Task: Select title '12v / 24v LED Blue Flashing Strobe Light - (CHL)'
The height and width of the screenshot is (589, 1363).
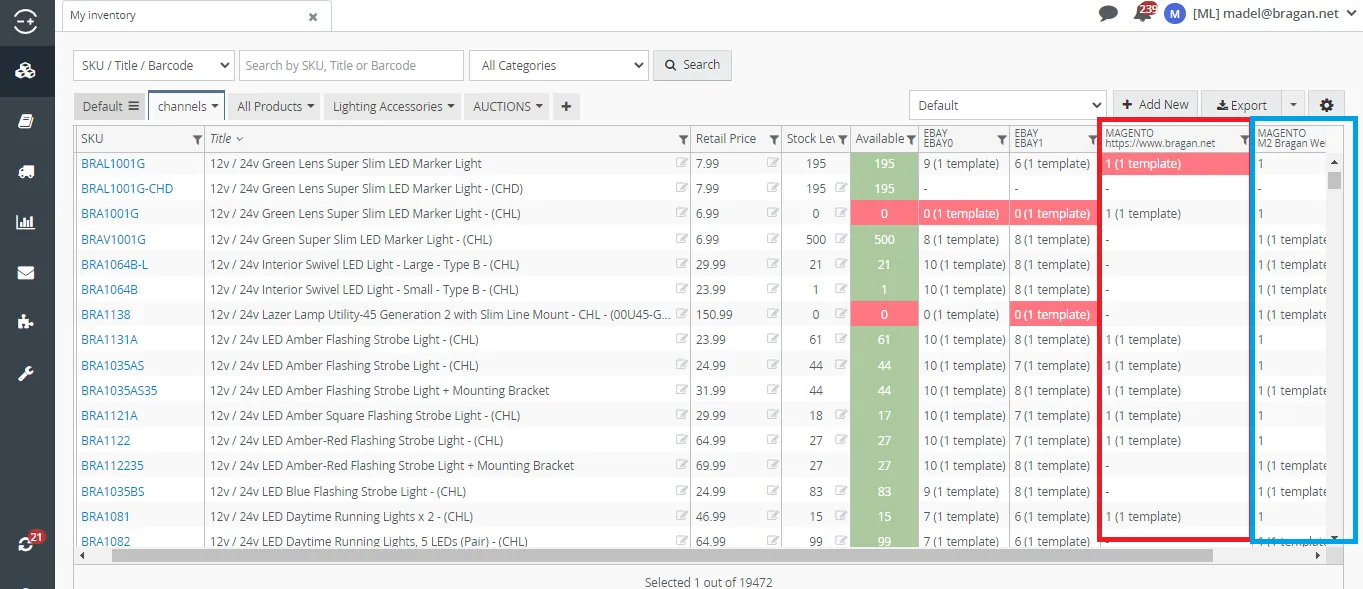Action: (338, 491)
